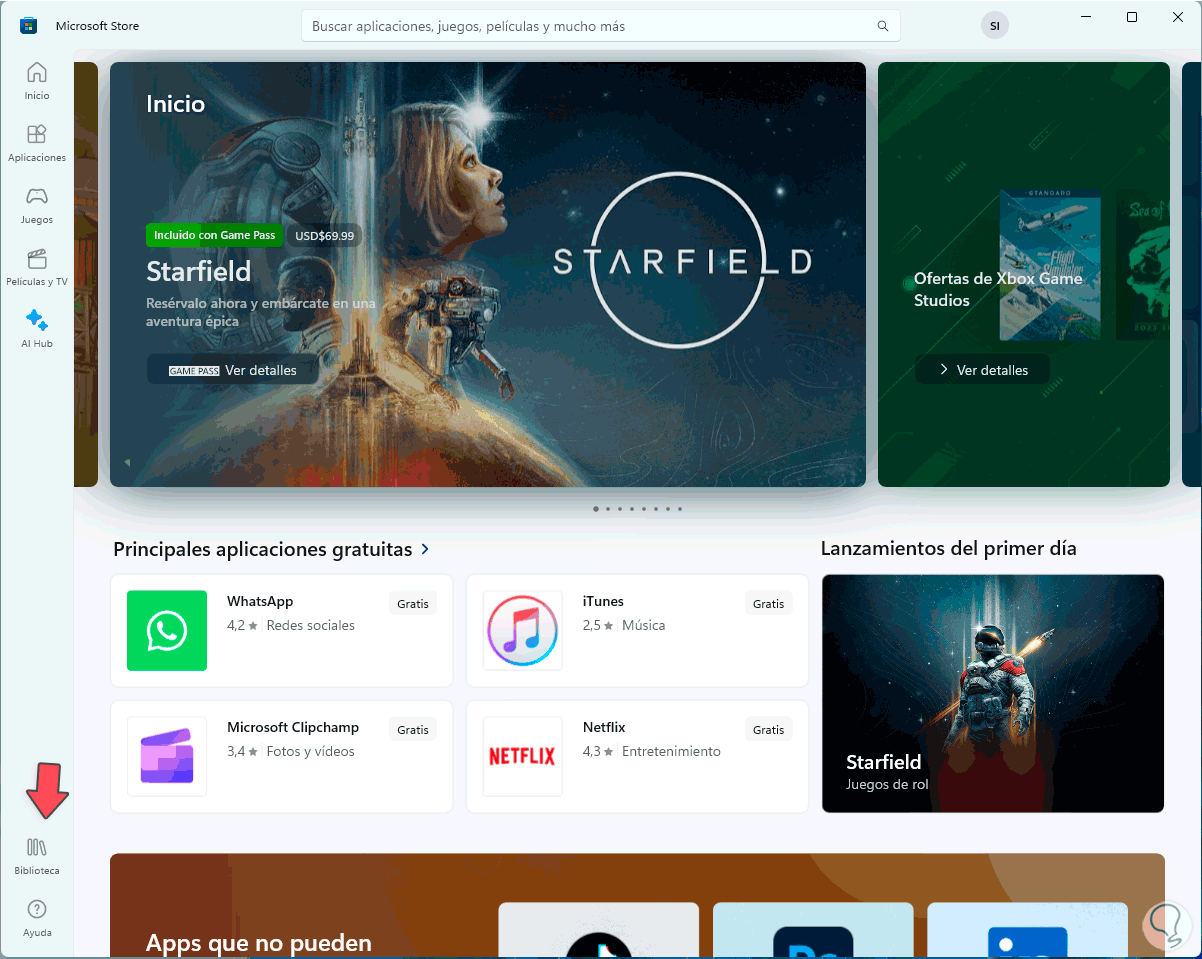Click Lanzamientos del primer día heading
1202x959 pixels.
coord(948,548)
